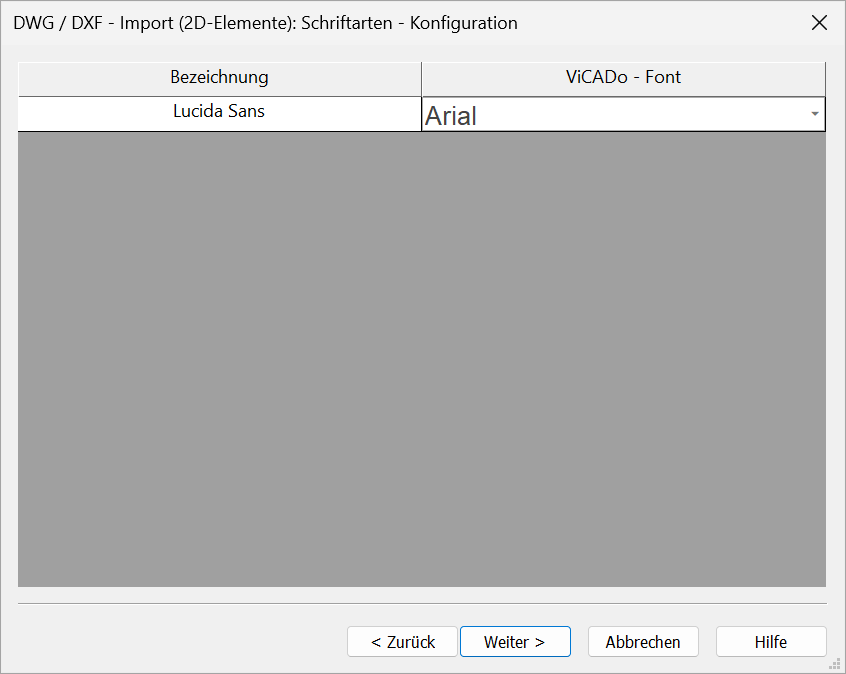
Task: Proceed with the Weiter button
Action: [515, 642]
